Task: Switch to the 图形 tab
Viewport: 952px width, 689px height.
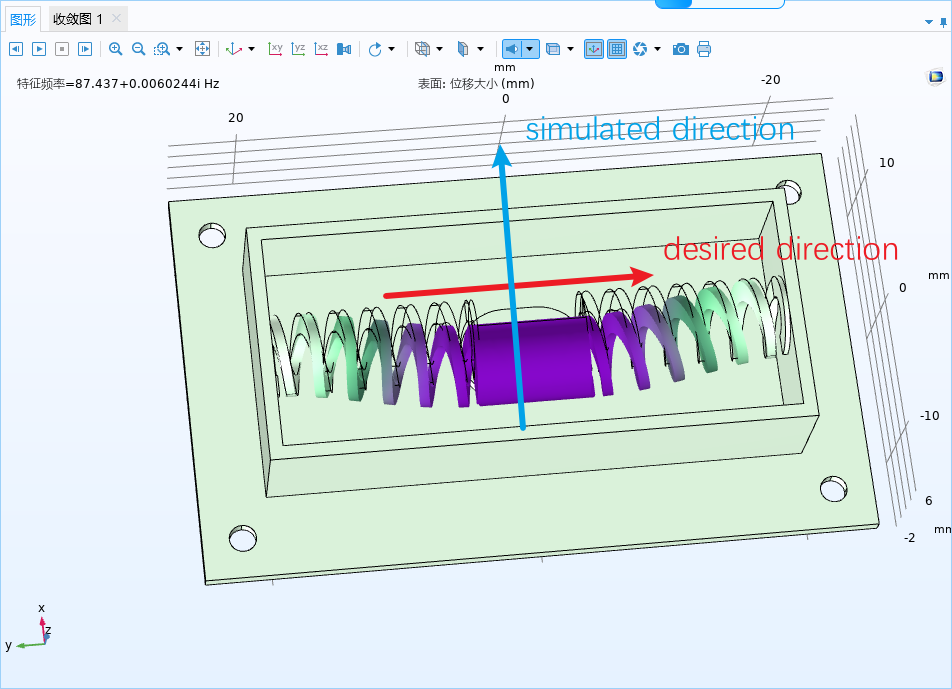Action: click(23, 19)
